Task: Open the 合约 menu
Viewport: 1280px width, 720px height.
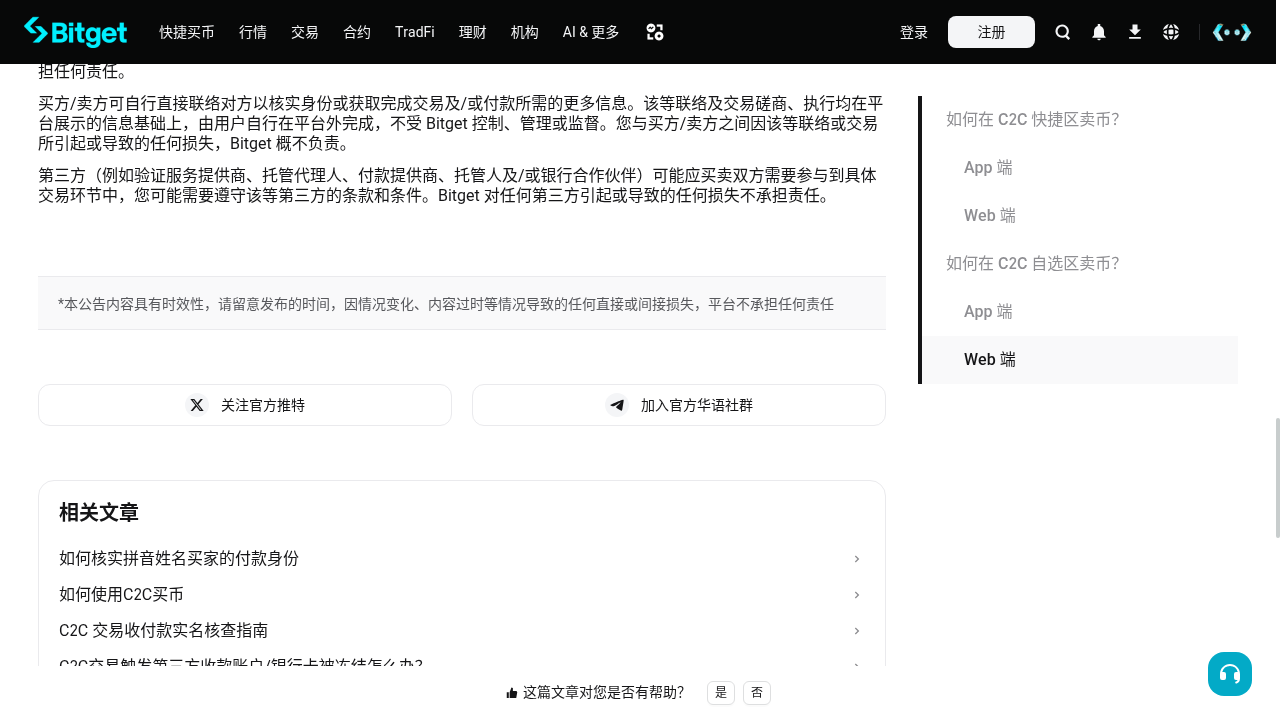Action: (357, 32)
